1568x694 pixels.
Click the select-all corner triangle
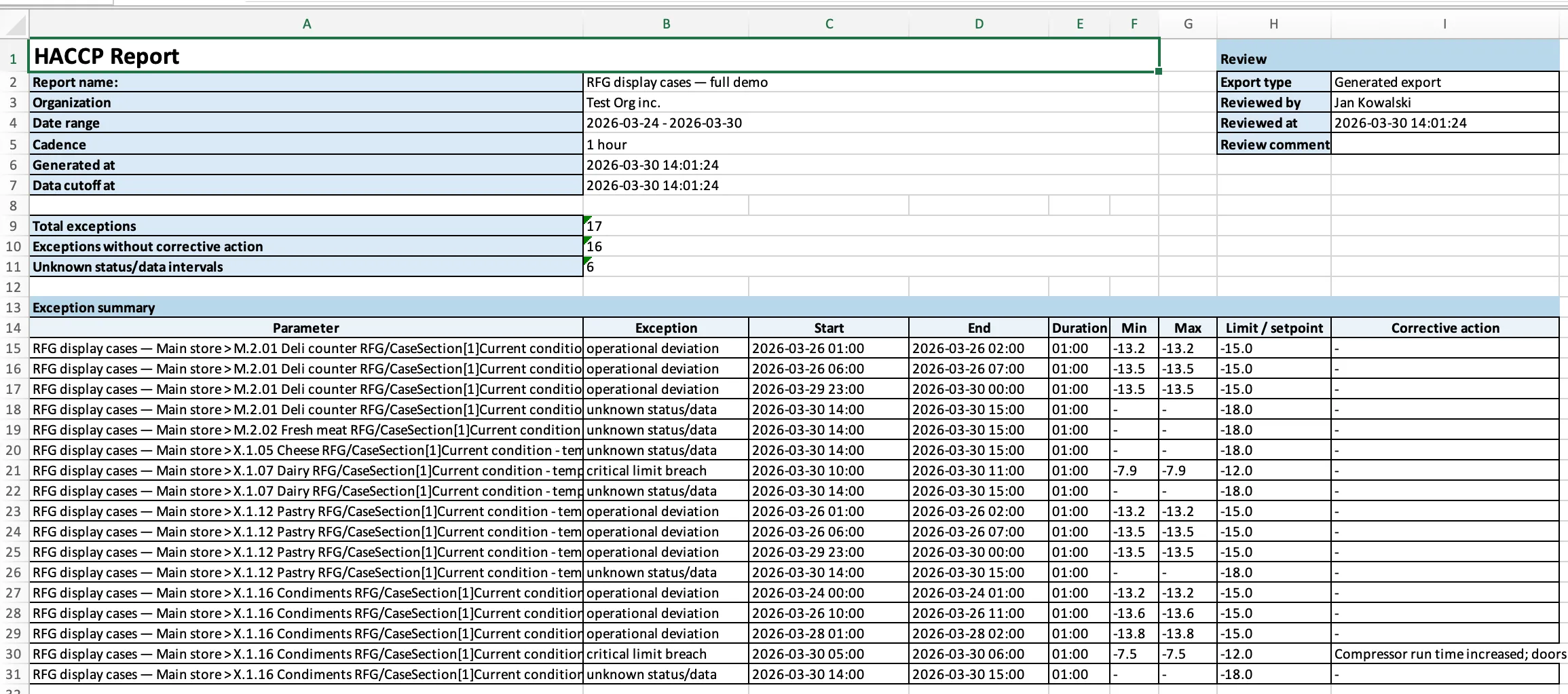tap(16, 25)
